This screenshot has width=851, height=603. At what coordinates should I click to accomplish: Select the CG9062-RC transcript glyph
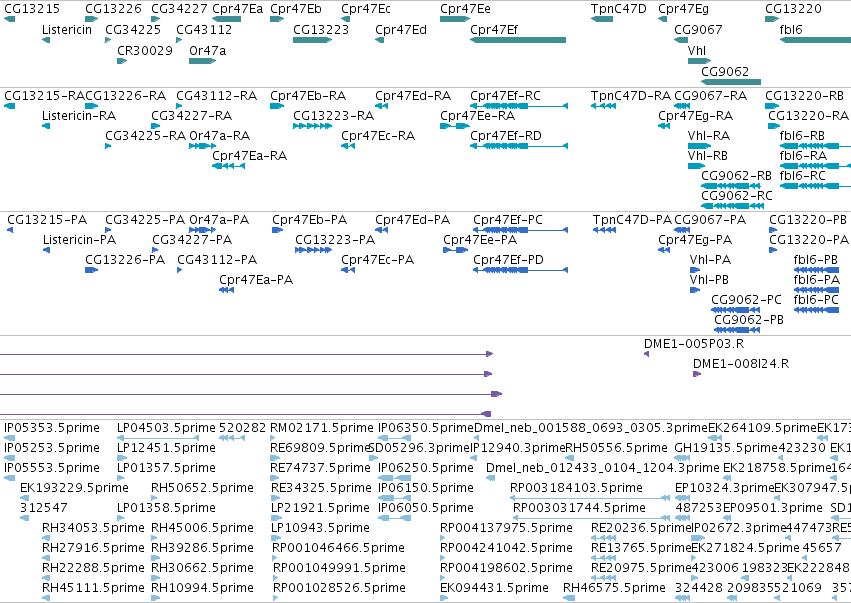[733, 206]
